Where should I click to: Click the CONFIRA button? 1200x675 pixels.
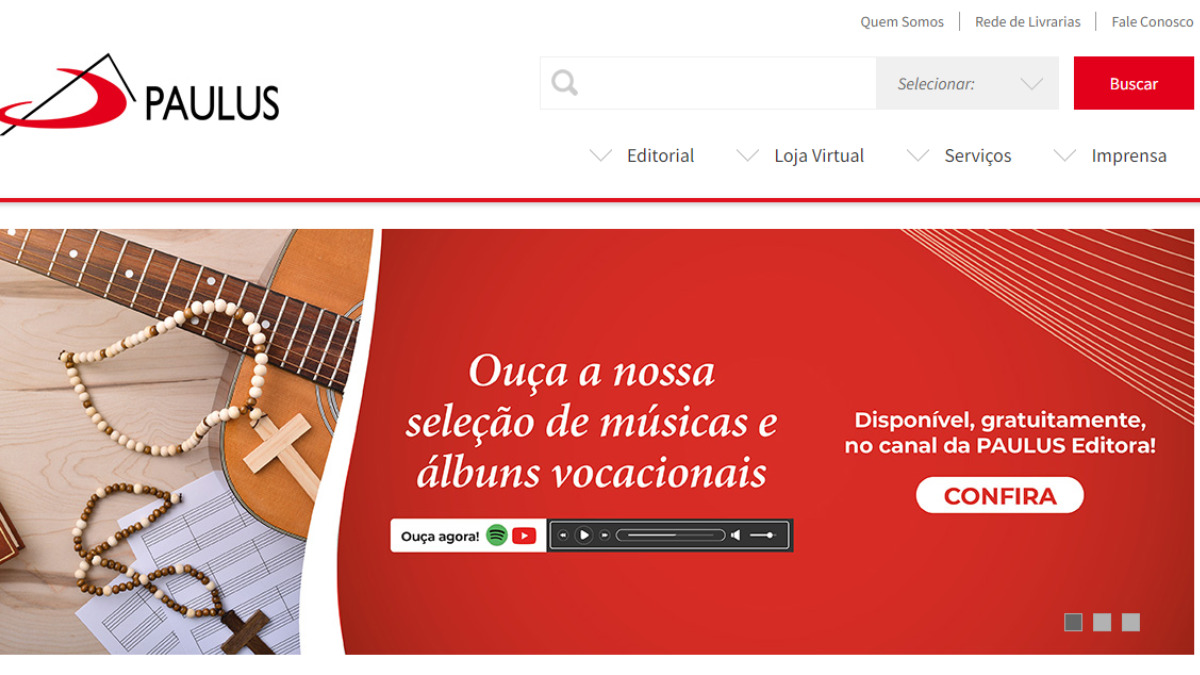tap(1000, 495)
